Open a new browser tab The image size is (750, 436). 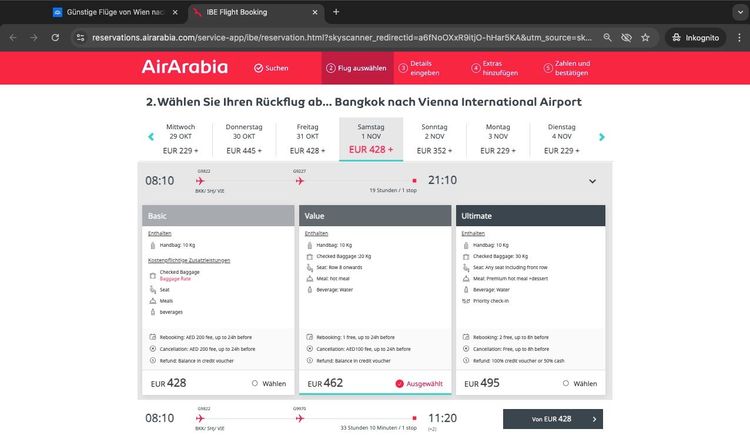coord(336,12)
